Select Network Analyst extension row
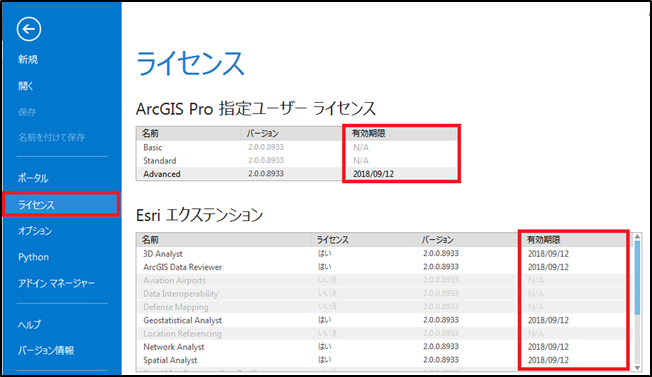The image size is (652, 377). [384, 347]
